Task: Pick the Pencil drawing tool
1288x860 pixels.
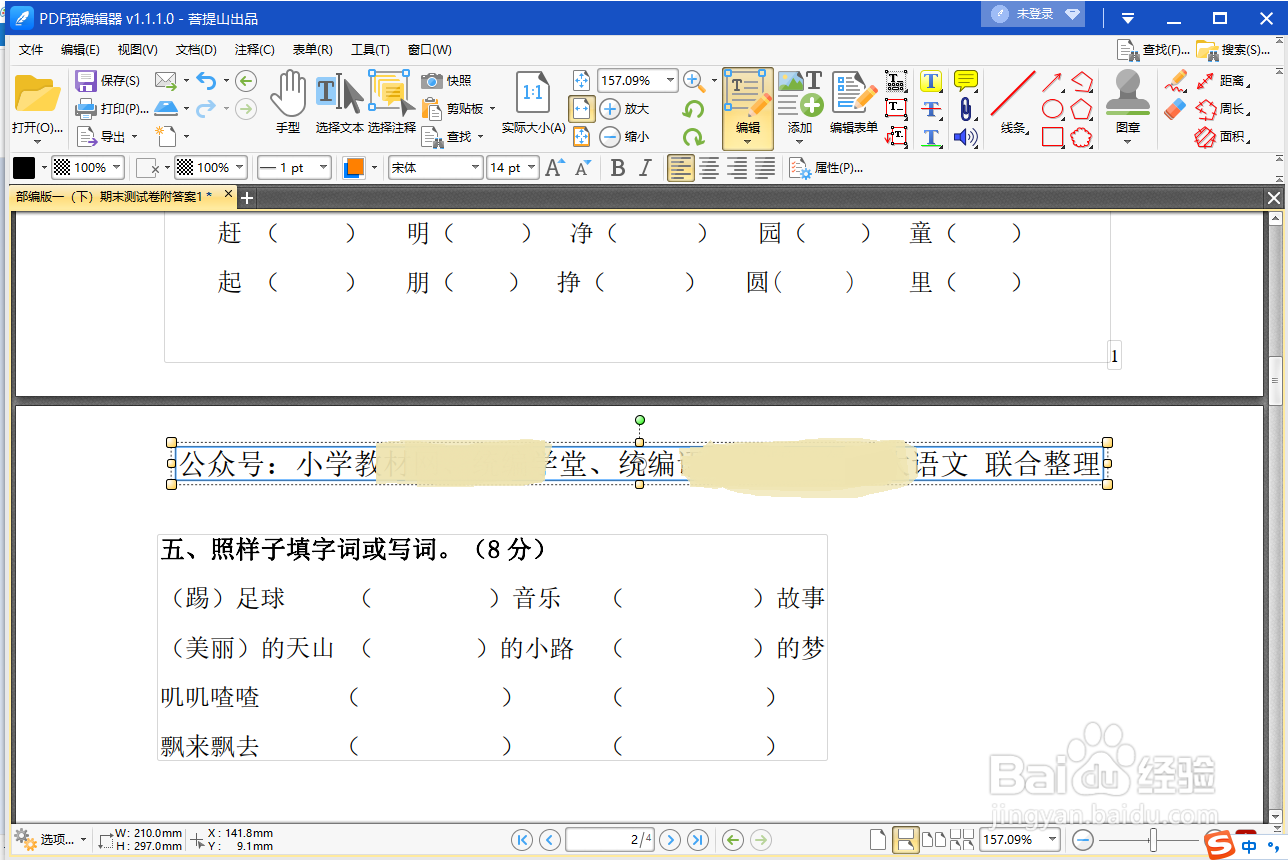Action: [x=1176, y=81]
